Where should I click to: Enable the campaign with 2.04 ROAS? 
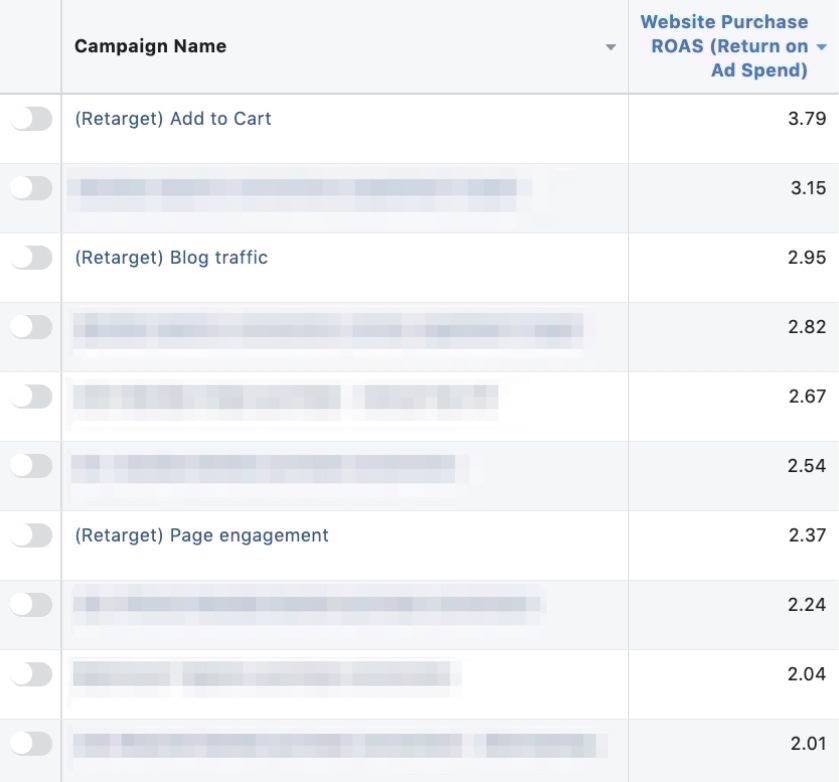click(x=31, y=675)
